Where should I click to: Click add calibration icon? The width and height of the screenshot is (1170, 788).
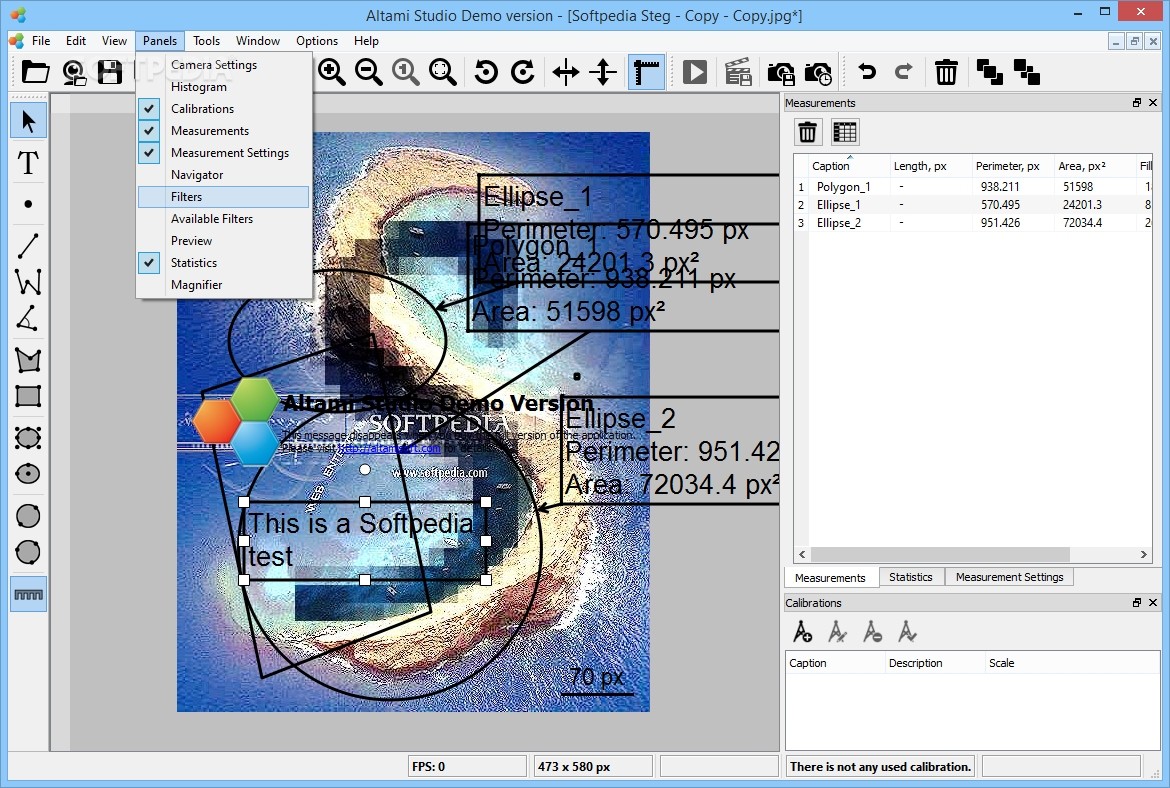802,633
